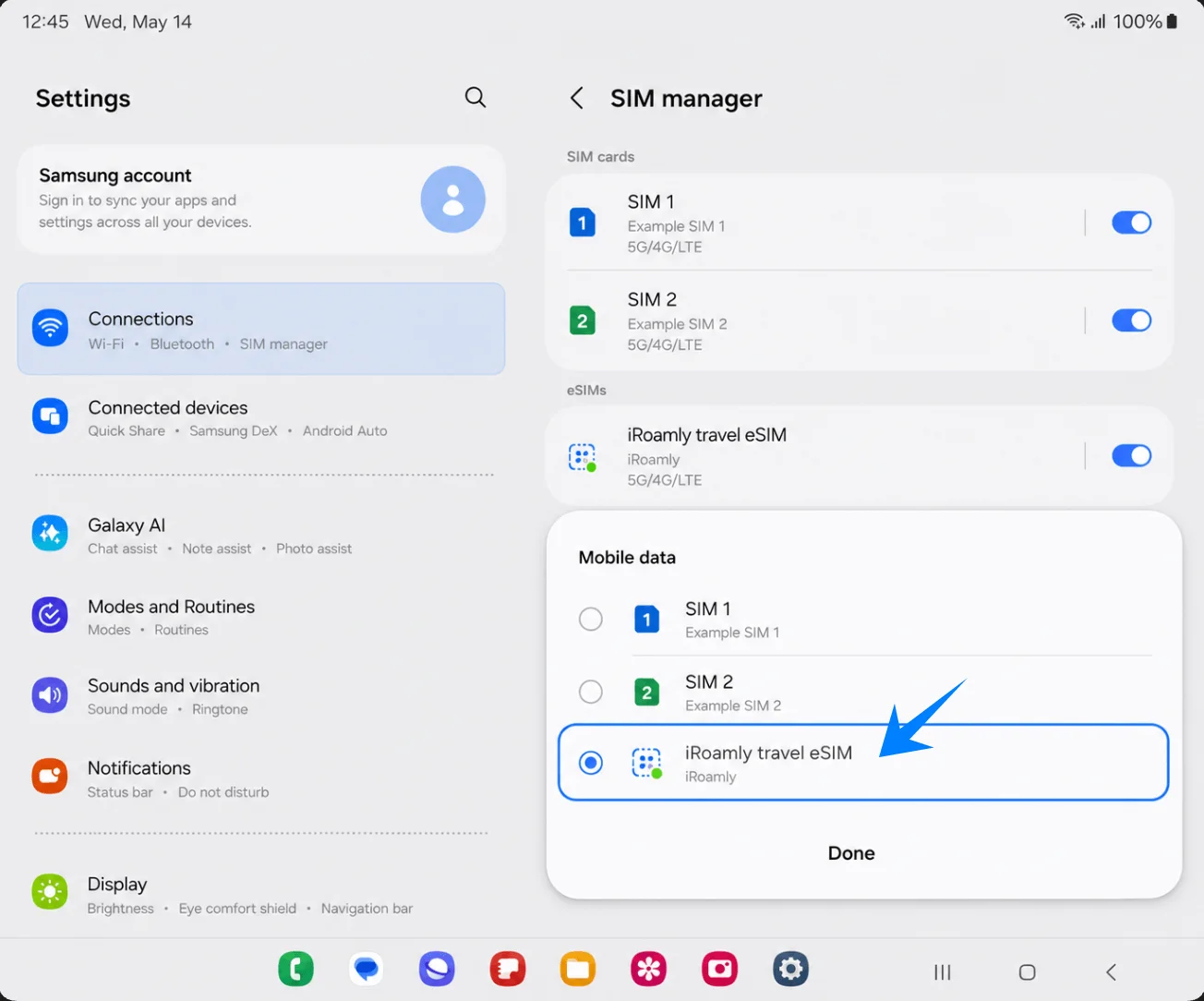Sign in via the Samsung account card
This screenshot has height=1001, width=1204.
click(261, 199)
